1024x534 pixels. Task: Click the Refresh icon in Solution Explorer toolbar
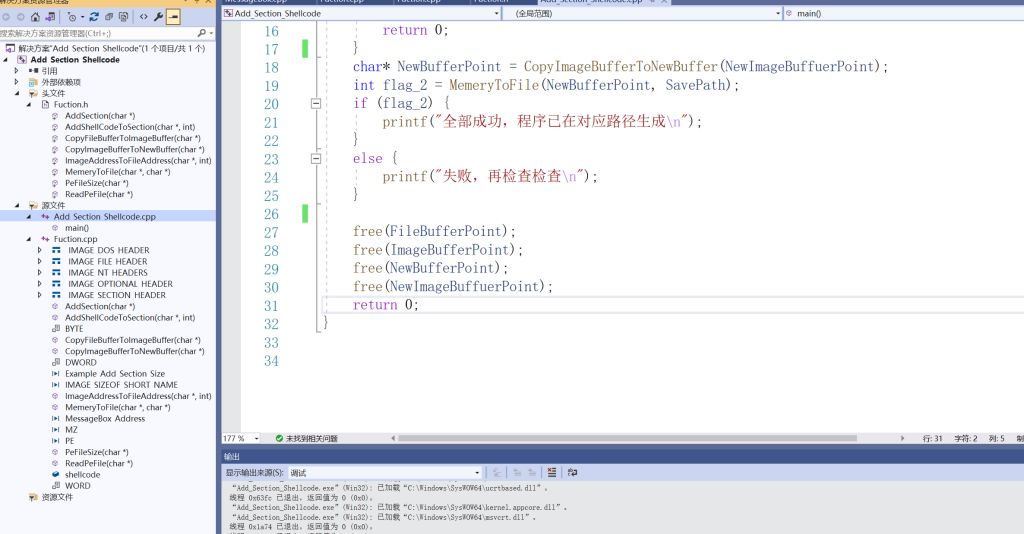pyautogui.click(x=93, y=17)
